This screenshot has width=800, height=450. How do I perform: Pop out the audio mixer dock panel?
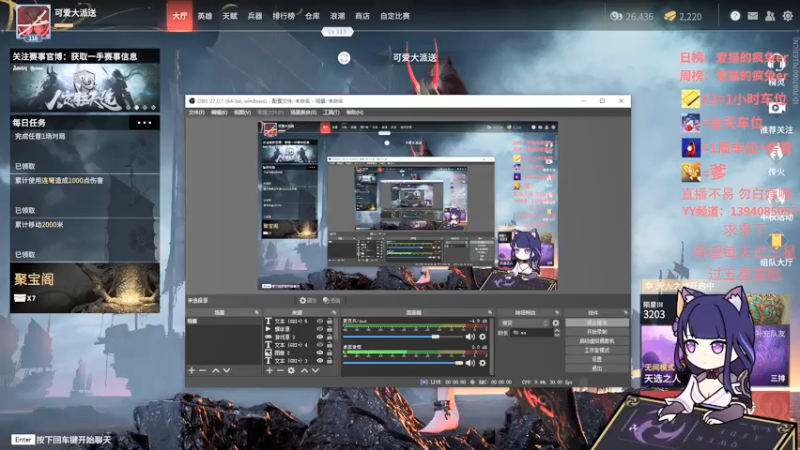tap(490, 312)
